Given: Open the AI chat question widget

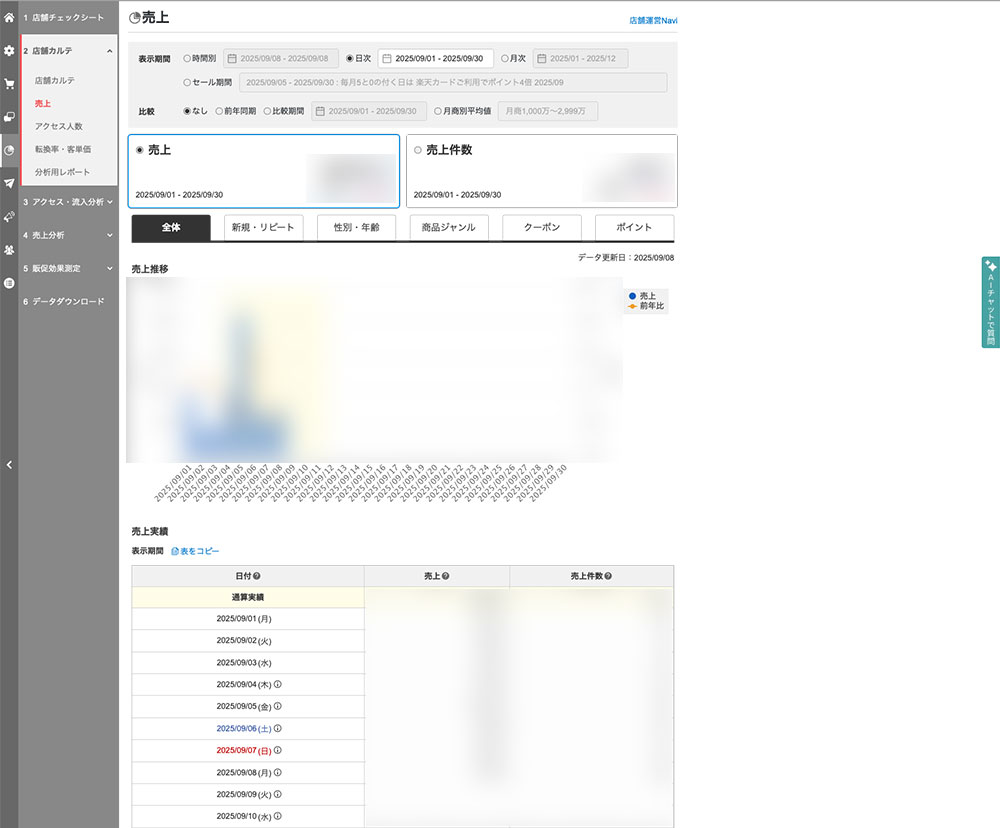Looking at the screenshot, I should point(990,302).
